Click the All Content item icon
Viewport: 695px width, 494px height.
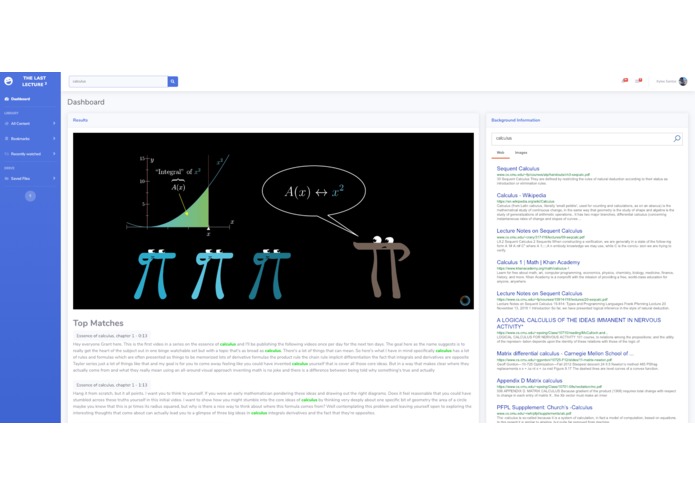(x=7, y=124)
